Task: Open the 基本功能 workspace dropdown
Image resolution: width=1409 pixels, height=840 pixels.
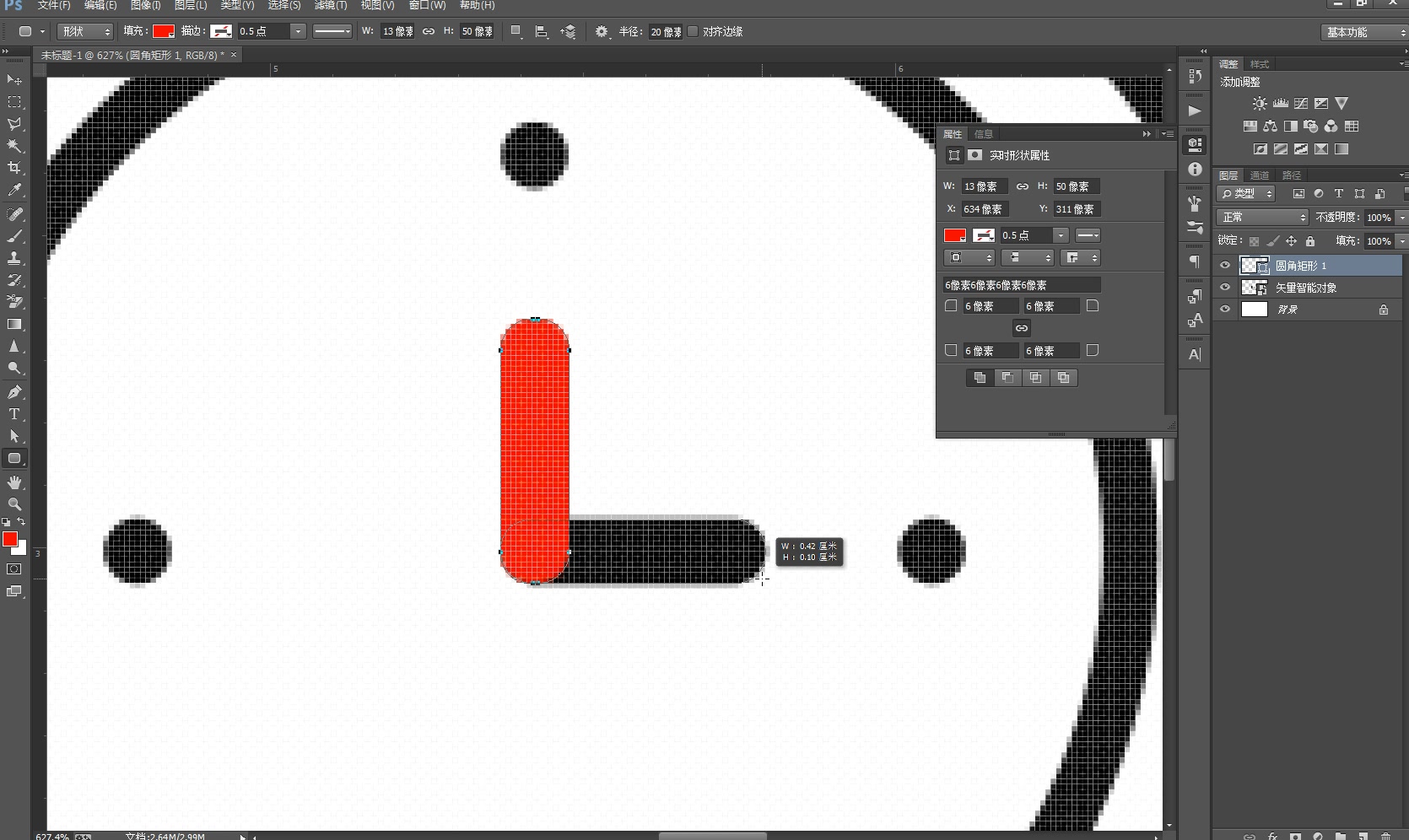Action: (x=1363, y=32)
